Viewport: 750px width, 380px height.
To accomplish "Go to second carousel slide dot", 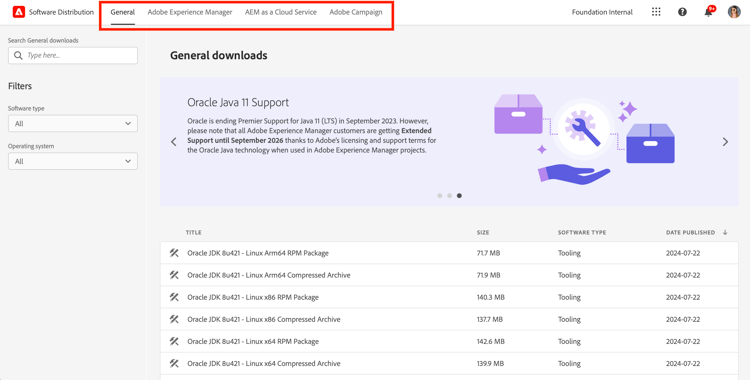I will click(450, 195).
